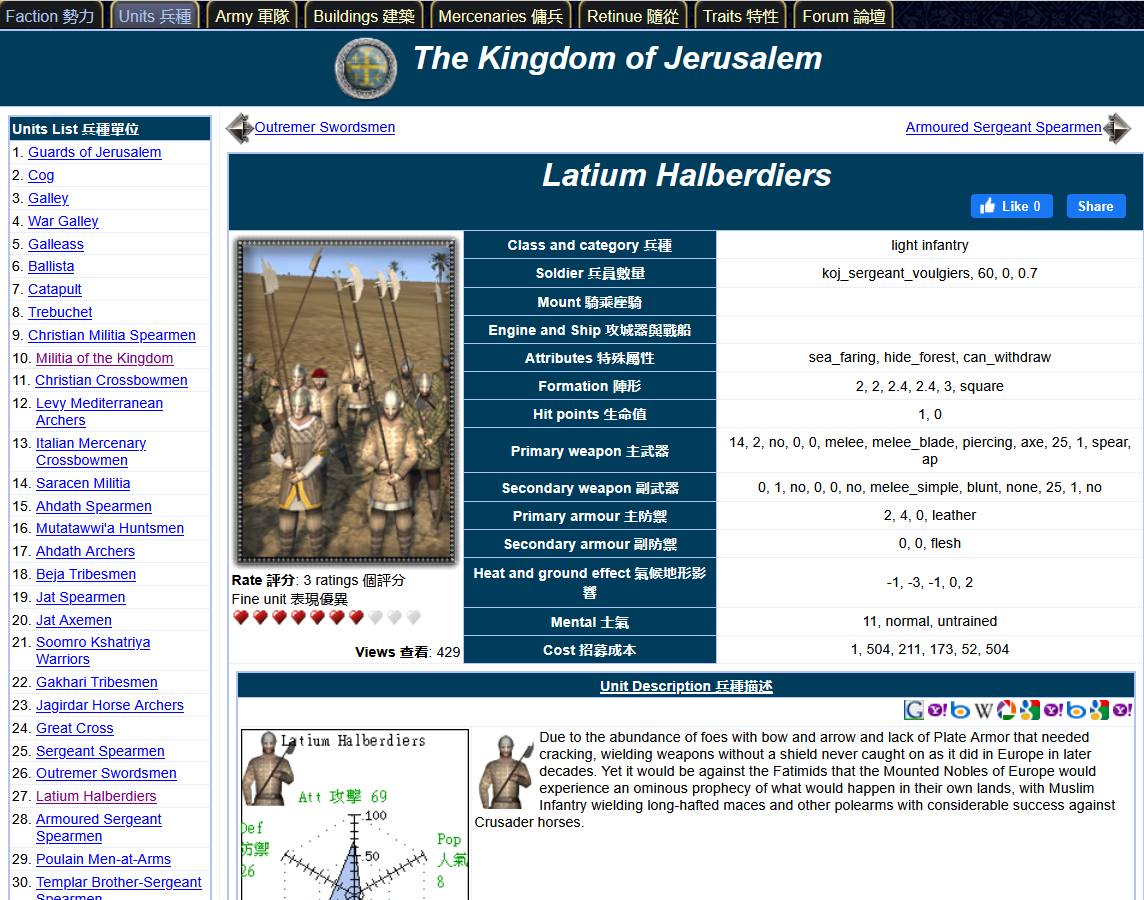The width and height of the screenshot is (1144, 900).
Task: Click the Bing icon left of Wikipedia W
Action: tap(960, 710)
